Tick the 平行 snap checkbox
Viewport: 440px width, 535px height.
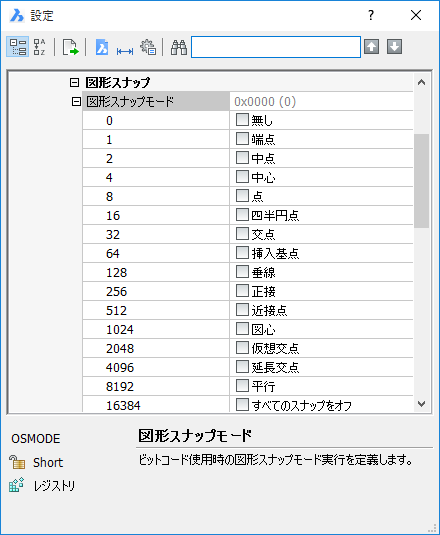pyautogui.click(x=242, y=386)
